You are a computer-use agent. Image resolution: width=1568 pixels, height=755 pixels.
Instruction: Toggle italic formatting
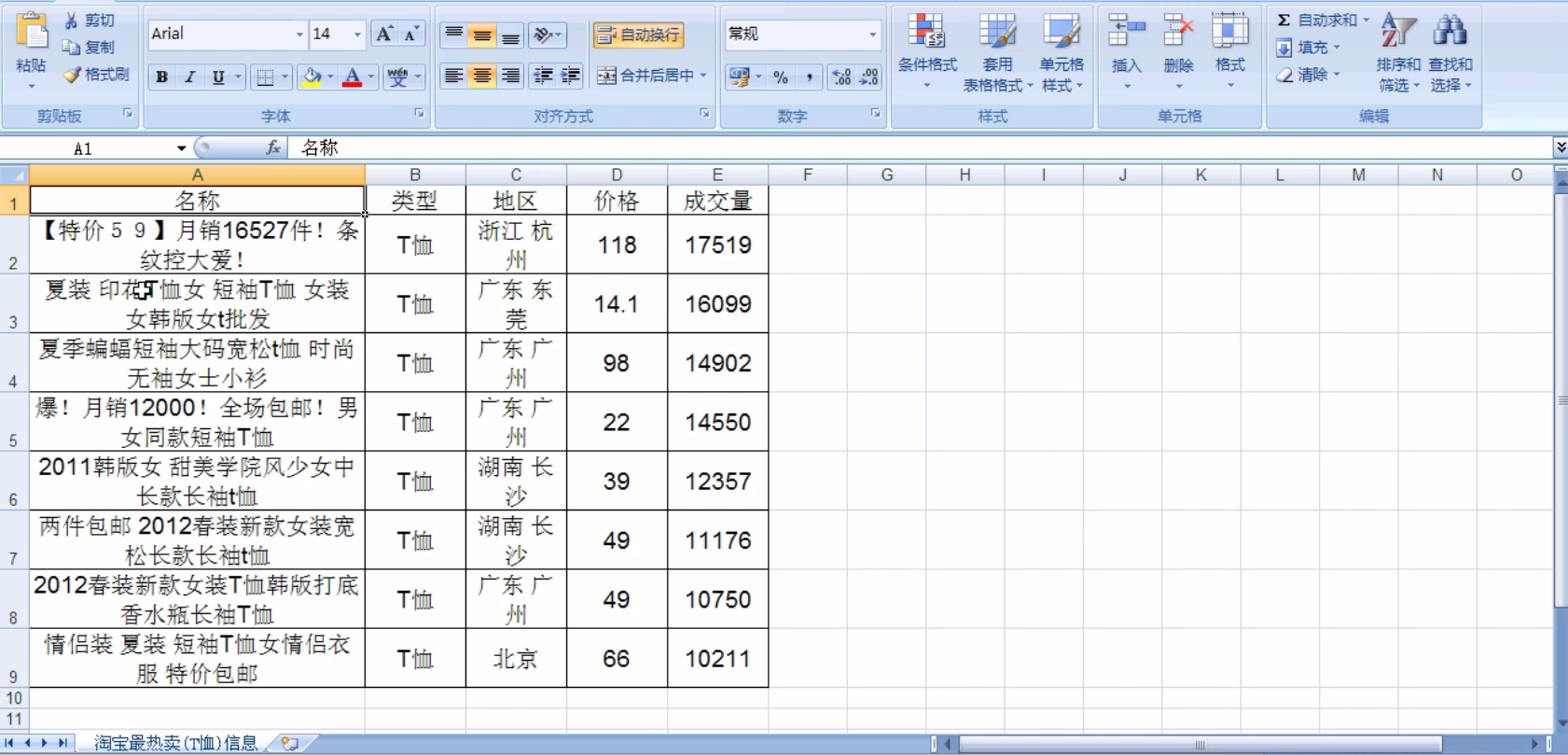pos(190,77)
